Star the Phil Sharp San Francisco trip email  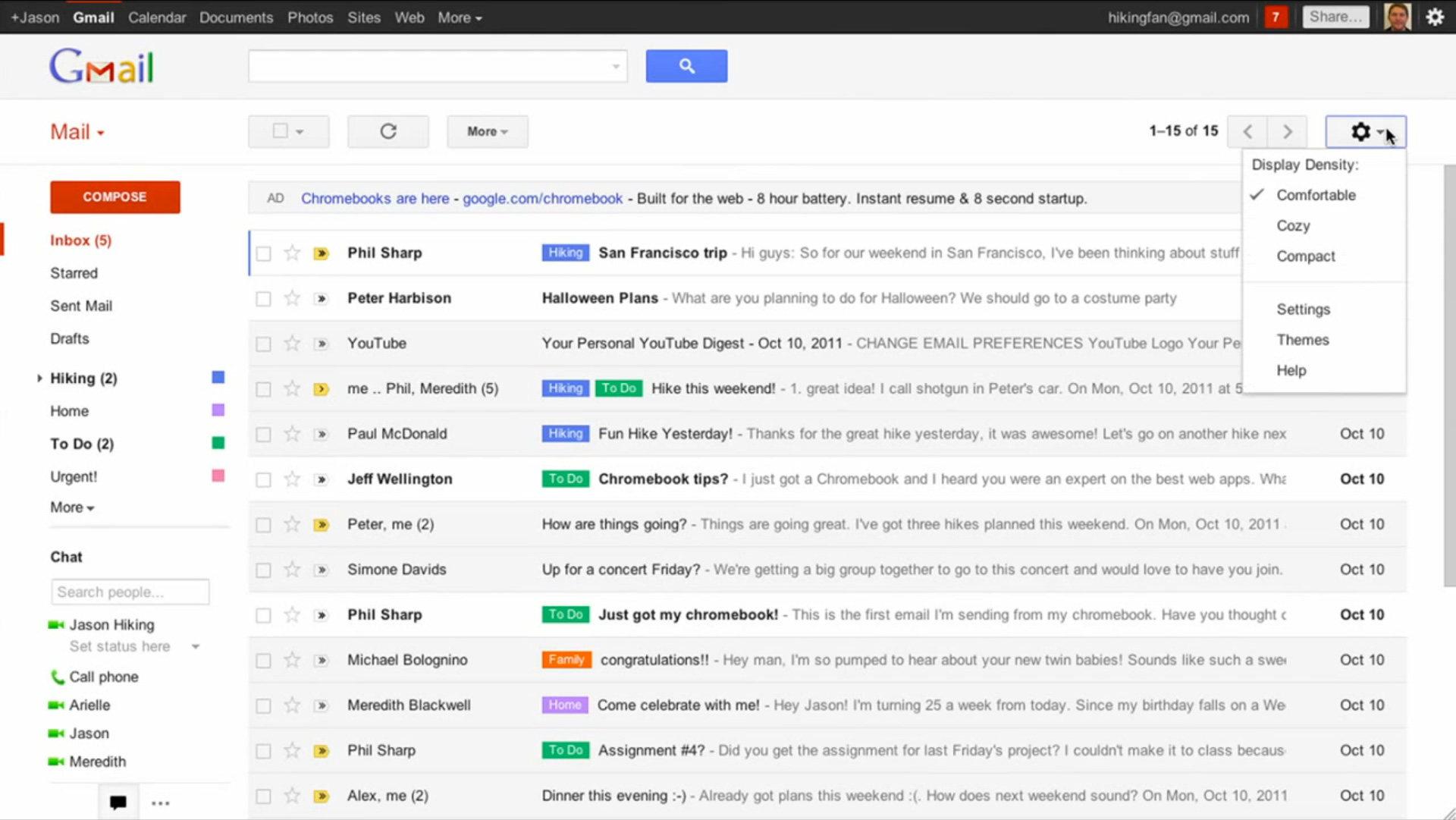(292, 253)
